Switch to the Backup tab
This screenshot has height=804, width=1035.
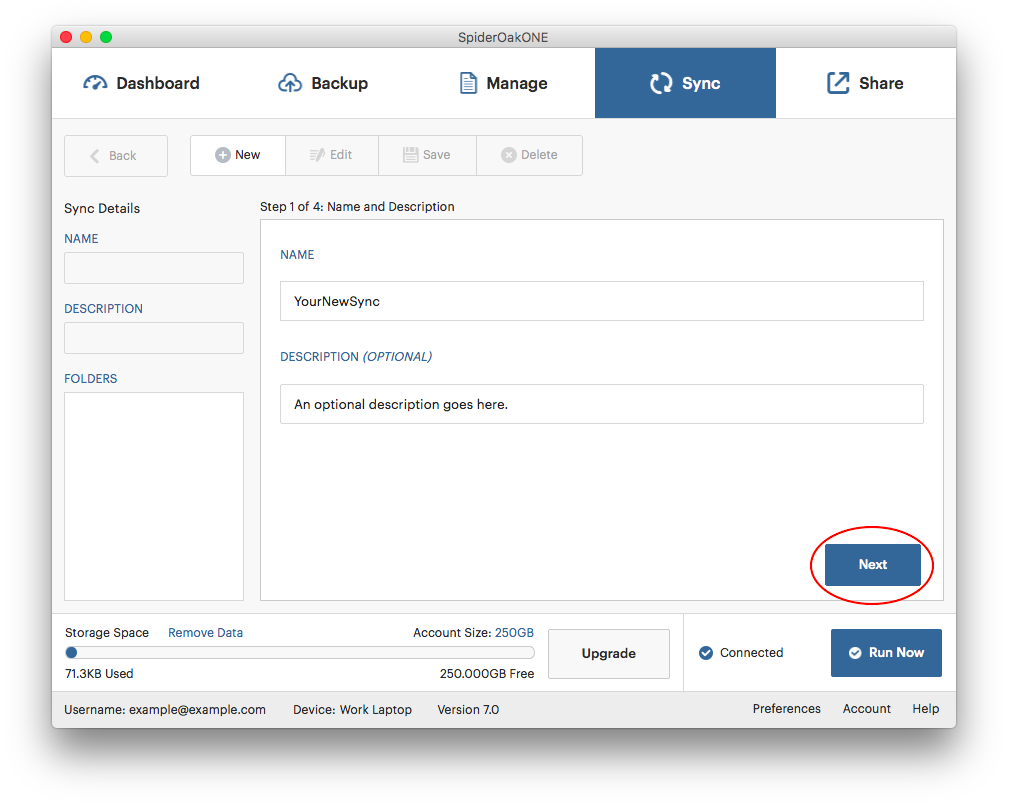tap(323, 83)
